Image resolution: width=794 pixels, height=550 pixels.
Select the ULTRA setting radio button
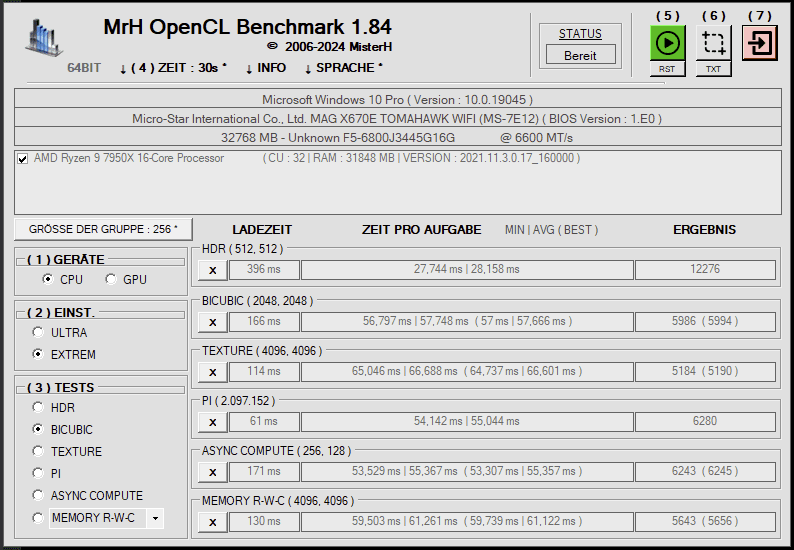[38, 332]
